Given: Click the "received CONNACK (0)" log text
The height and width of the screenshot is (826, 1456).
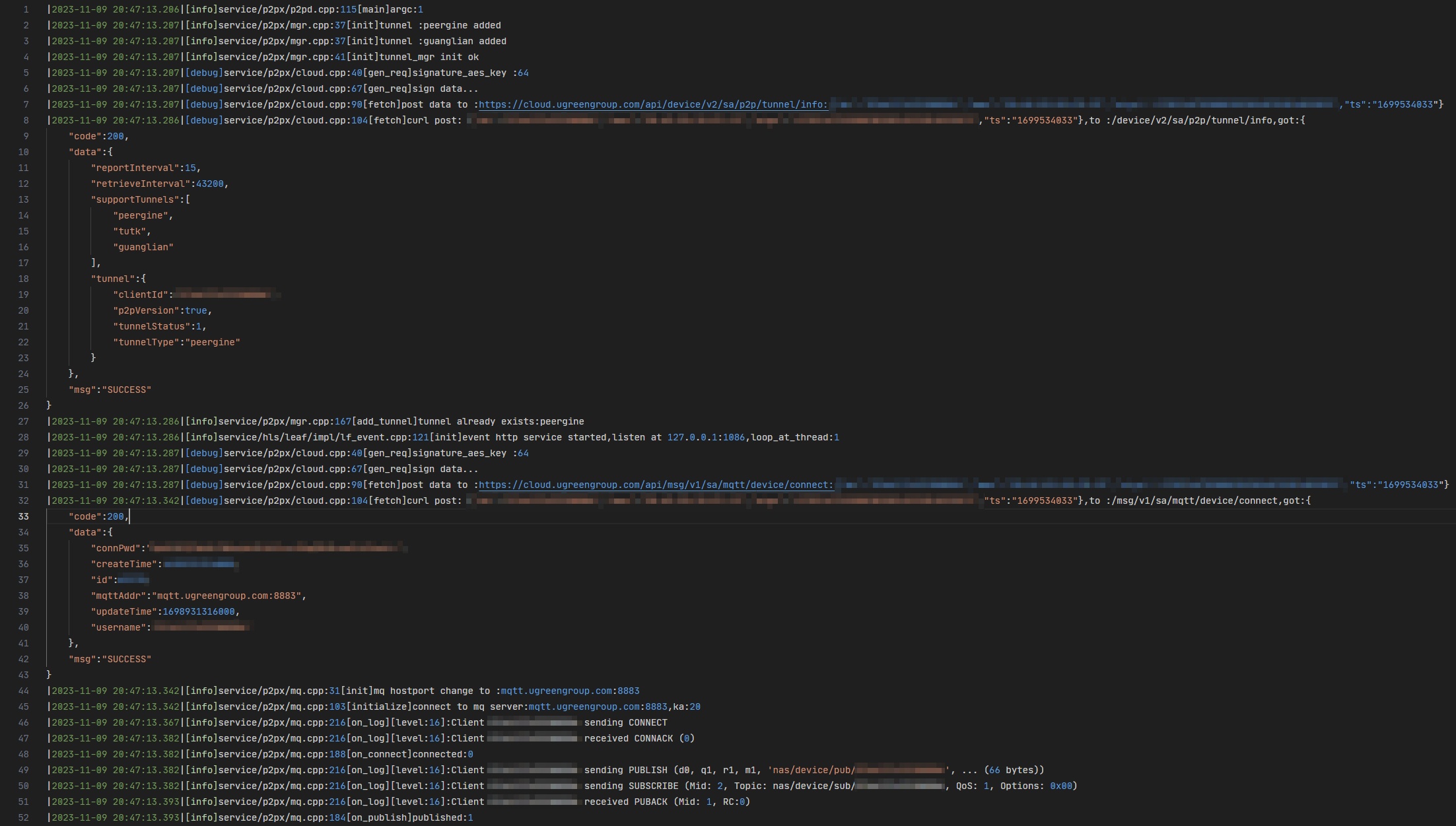Looking at the screenshot, I should coord(639,738).
